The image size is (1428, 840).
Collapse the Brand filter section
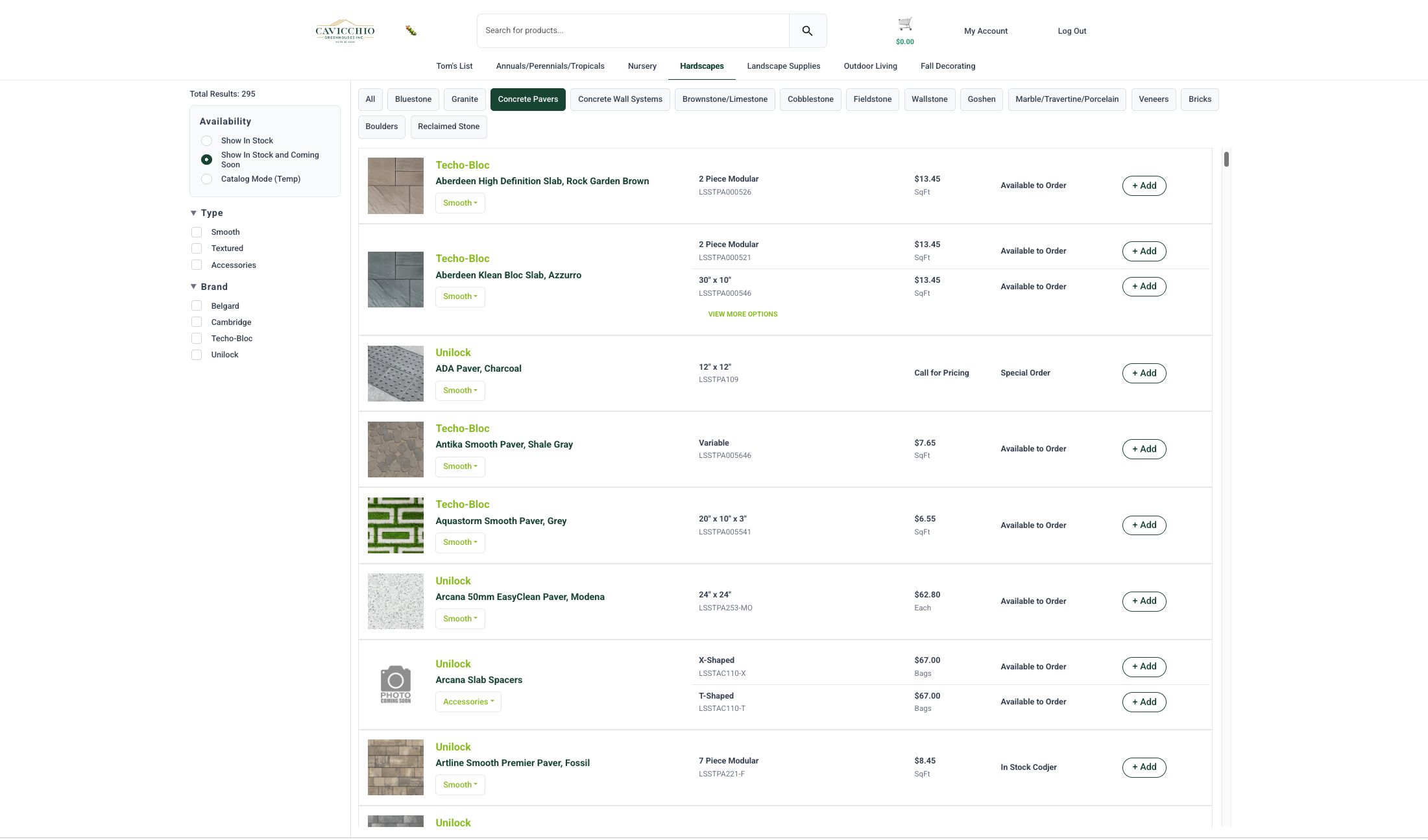click(193, 287)
